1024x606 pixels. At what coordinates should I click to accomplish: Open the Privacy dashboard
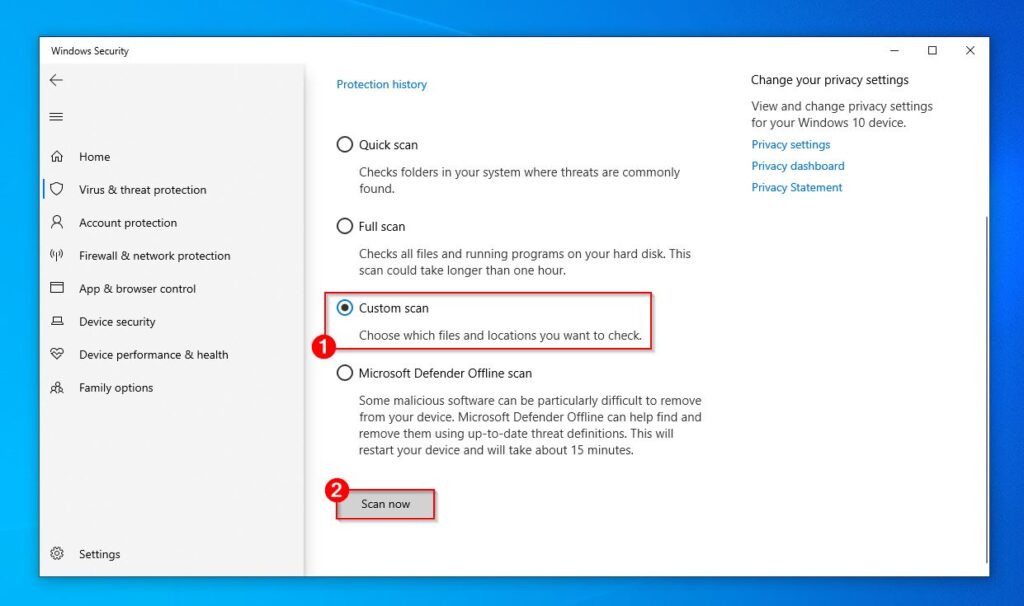[x=797, y=166]
